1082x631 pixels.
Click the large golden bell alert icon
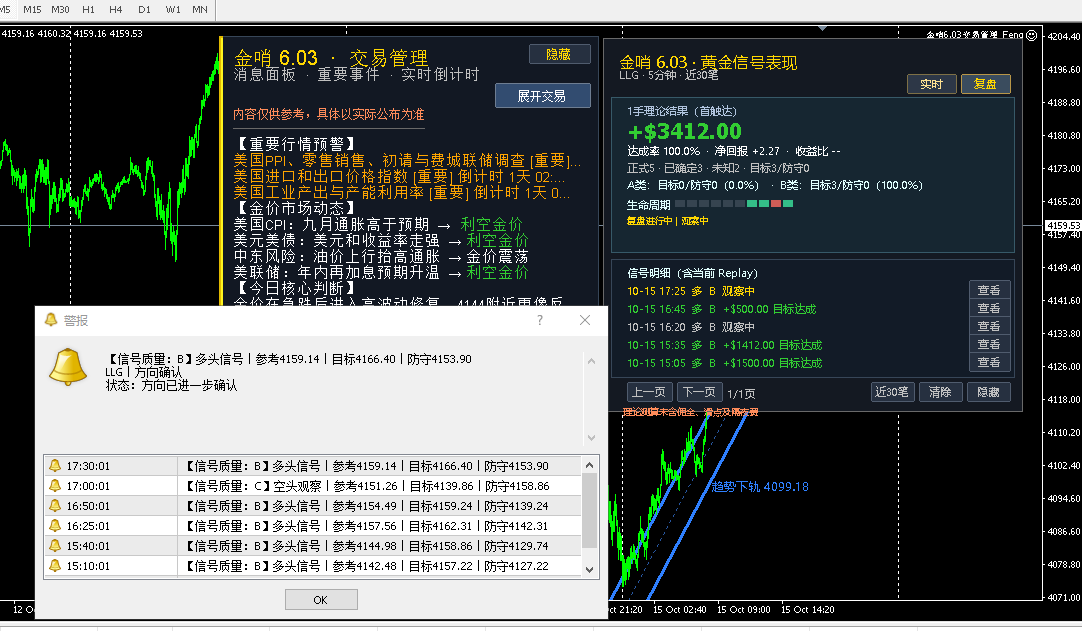(68, 367)
